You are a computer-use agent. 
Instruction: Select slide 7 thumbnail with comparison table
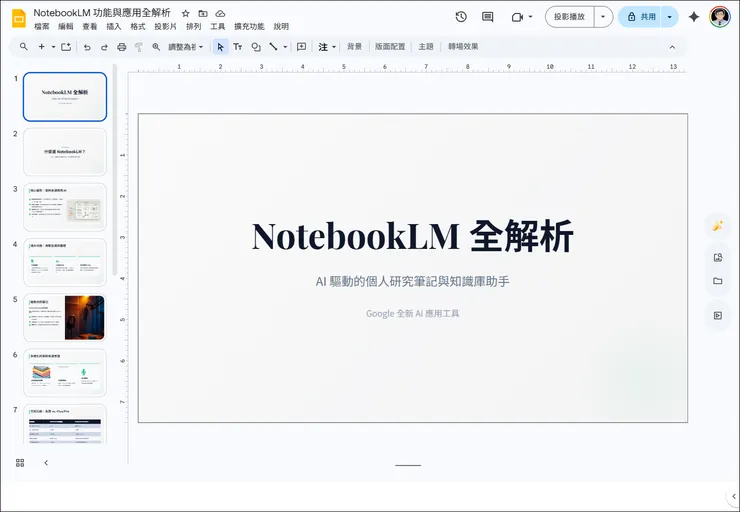pos(65,424)
